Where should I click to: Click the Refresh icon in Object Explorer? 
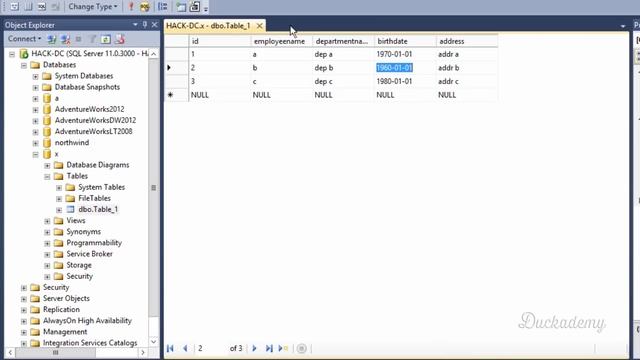click(x=106, y=39)
